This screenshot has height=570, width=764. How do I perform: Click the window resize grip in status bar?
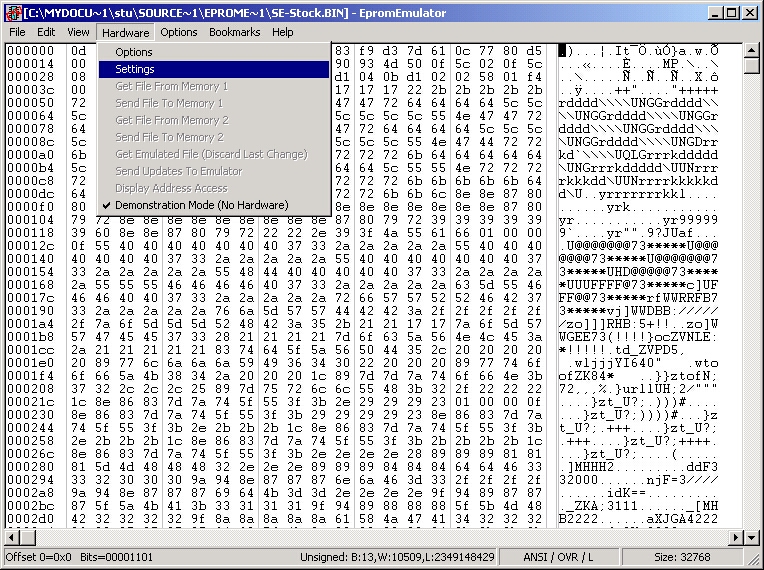pyautogui.click(x=753, y=558)
